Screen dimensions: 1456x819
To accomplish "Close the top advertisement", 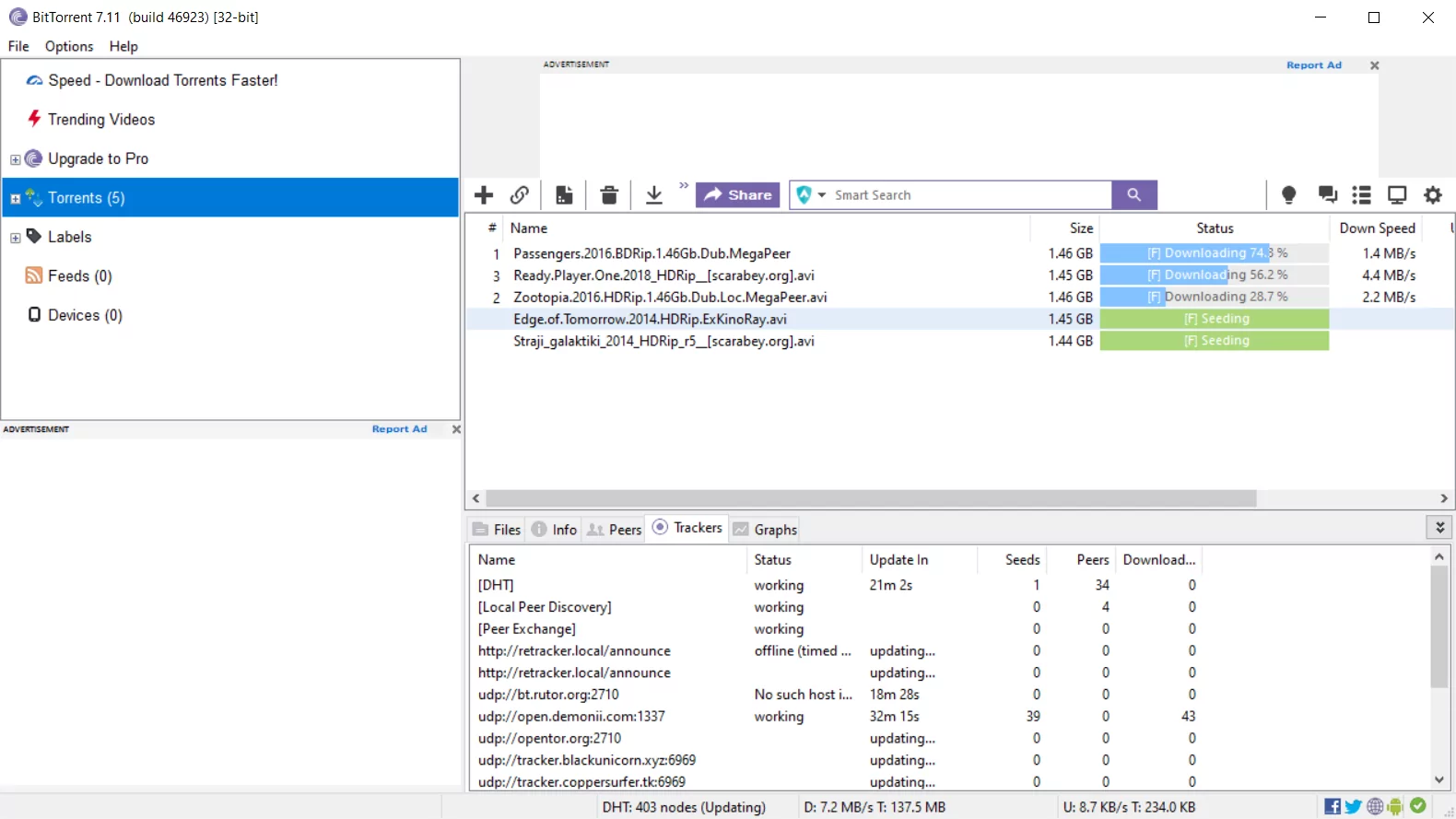I will 1375,65.
